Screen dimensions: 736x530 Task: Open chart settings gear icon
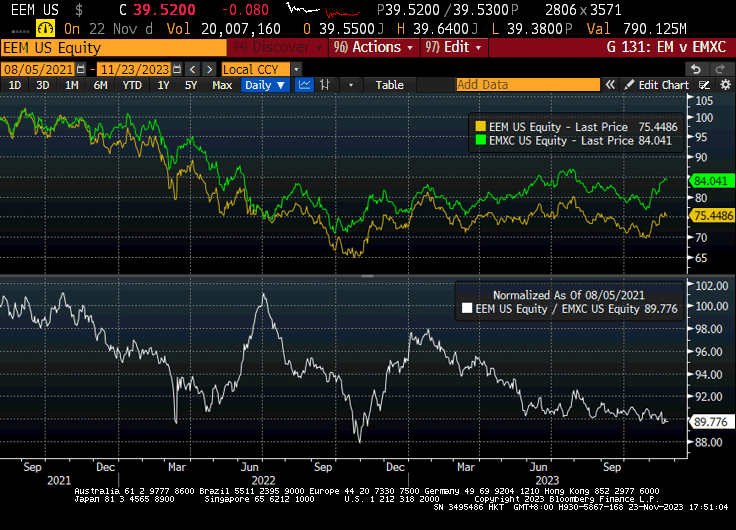pos(726,85)
